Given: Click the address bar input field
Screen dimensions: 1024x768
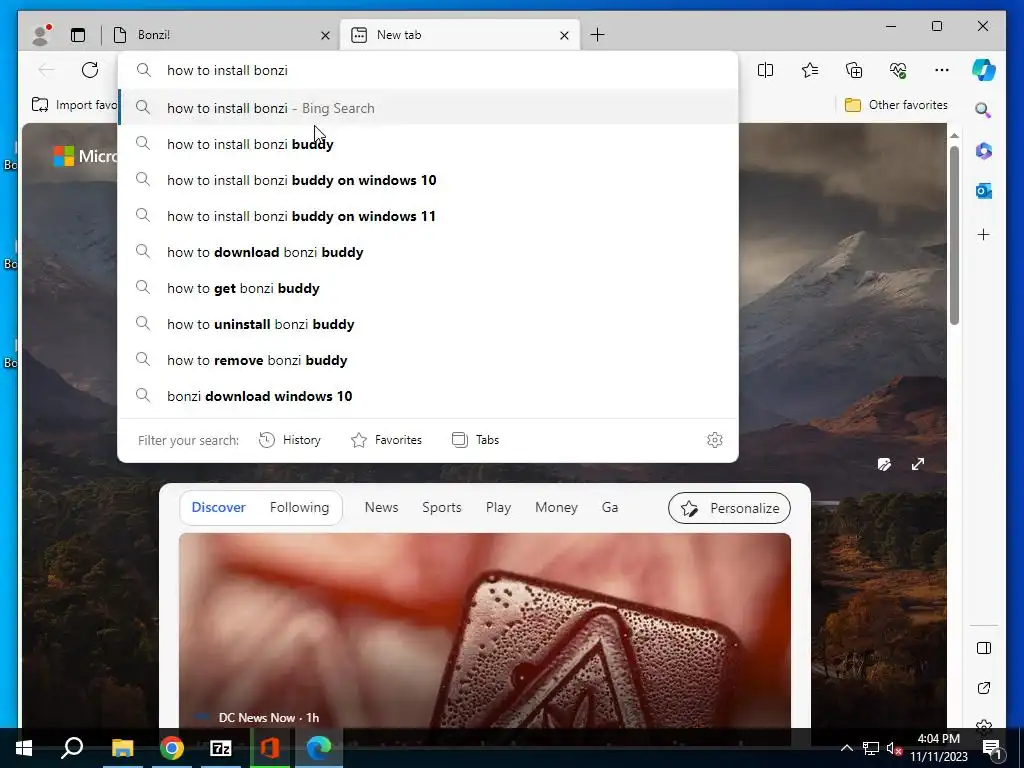Looking at the screenshot, I should [428, 70].
